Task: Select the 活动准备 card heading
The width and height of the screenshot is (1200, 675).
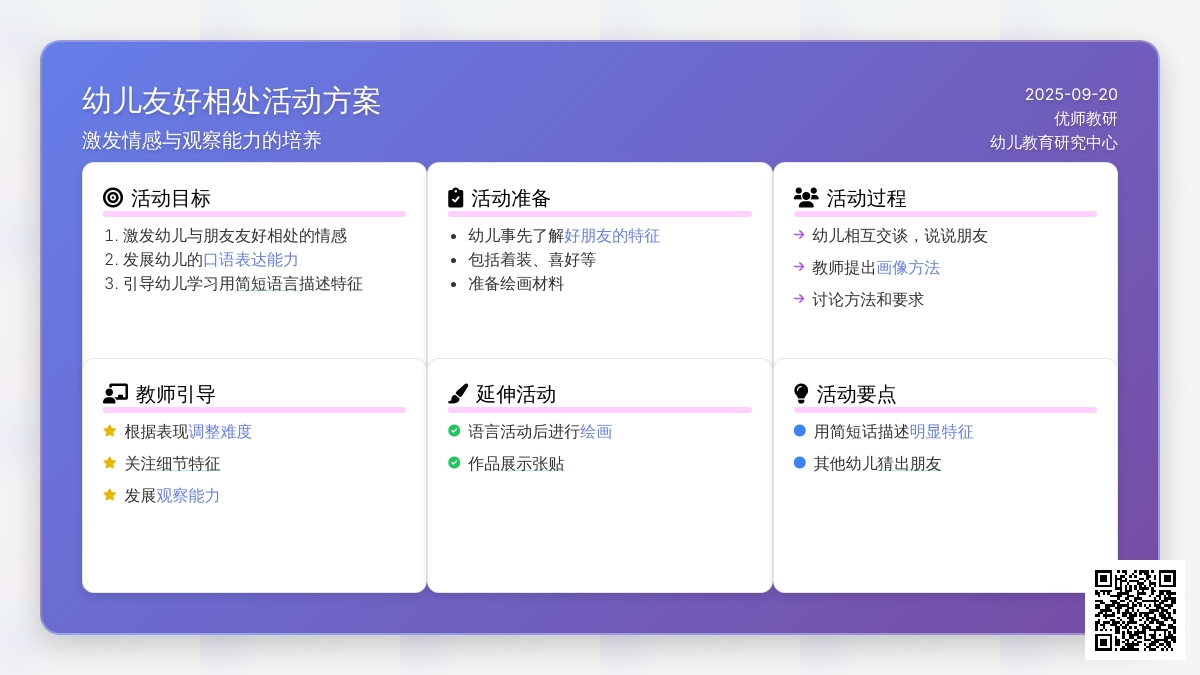Action: [510, 198]
